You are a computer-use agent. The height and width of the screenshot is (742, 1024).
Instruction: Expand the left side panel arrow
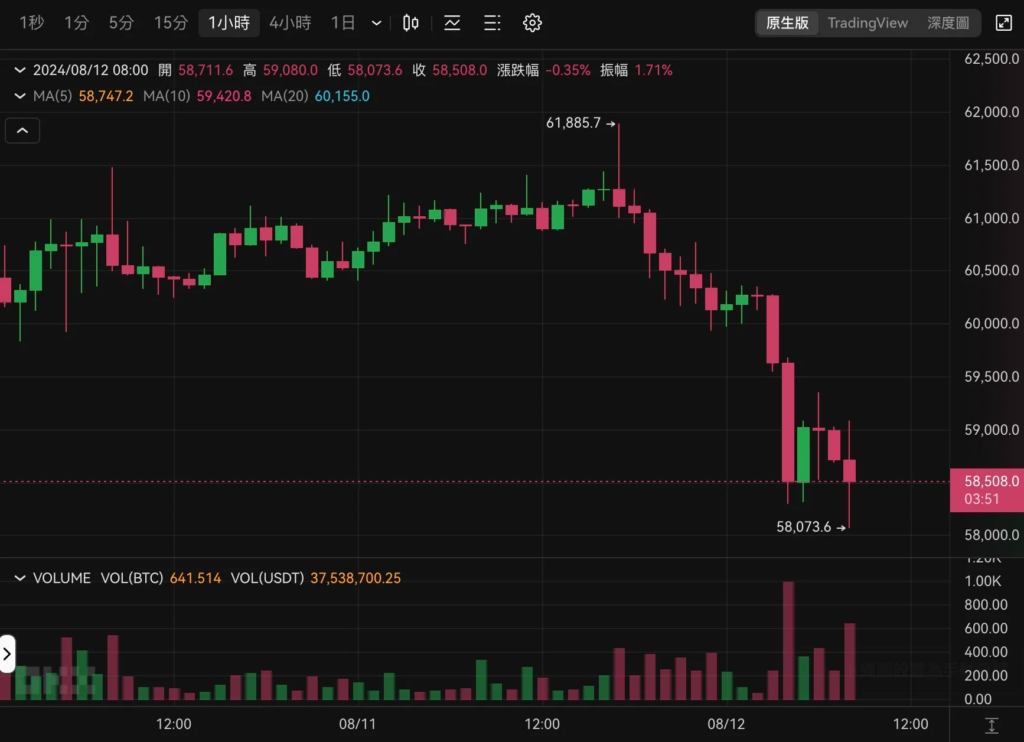[x=7, y=654]
